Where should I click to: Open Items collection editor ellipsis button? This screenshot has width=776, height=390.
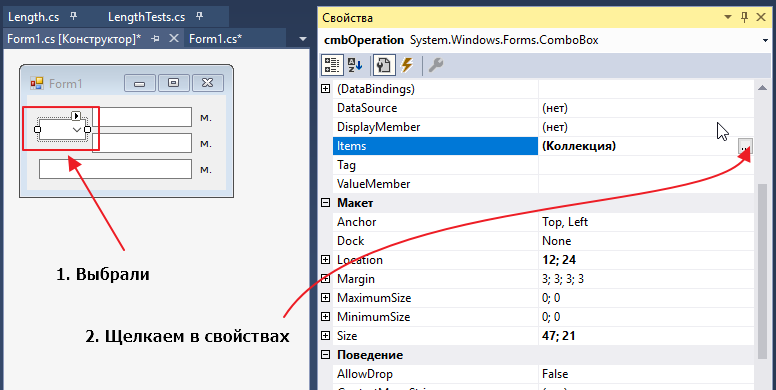745,146
